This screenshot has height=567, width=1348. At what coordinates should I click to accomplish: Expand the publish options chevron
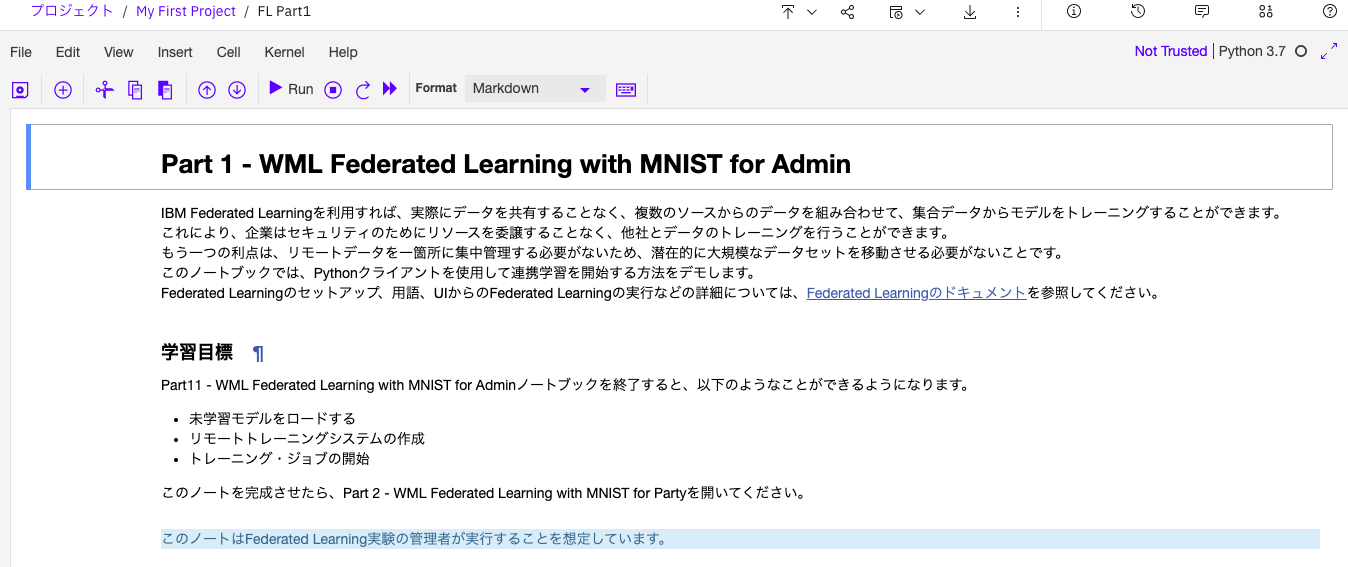(812, 12)
